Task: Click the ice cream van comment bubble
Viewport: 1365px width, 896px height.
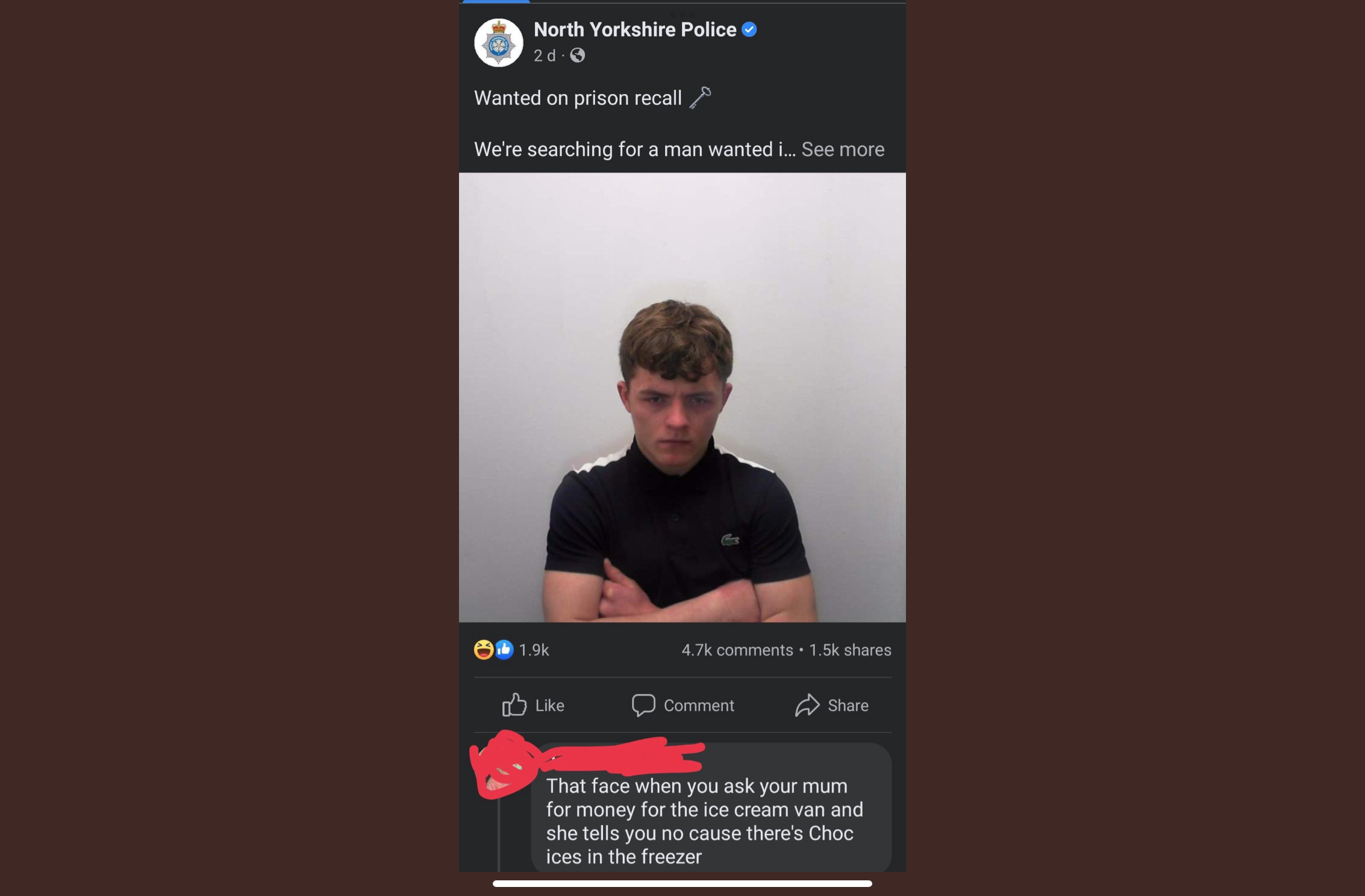Action: pyautogui.click(x=705, y=821)
